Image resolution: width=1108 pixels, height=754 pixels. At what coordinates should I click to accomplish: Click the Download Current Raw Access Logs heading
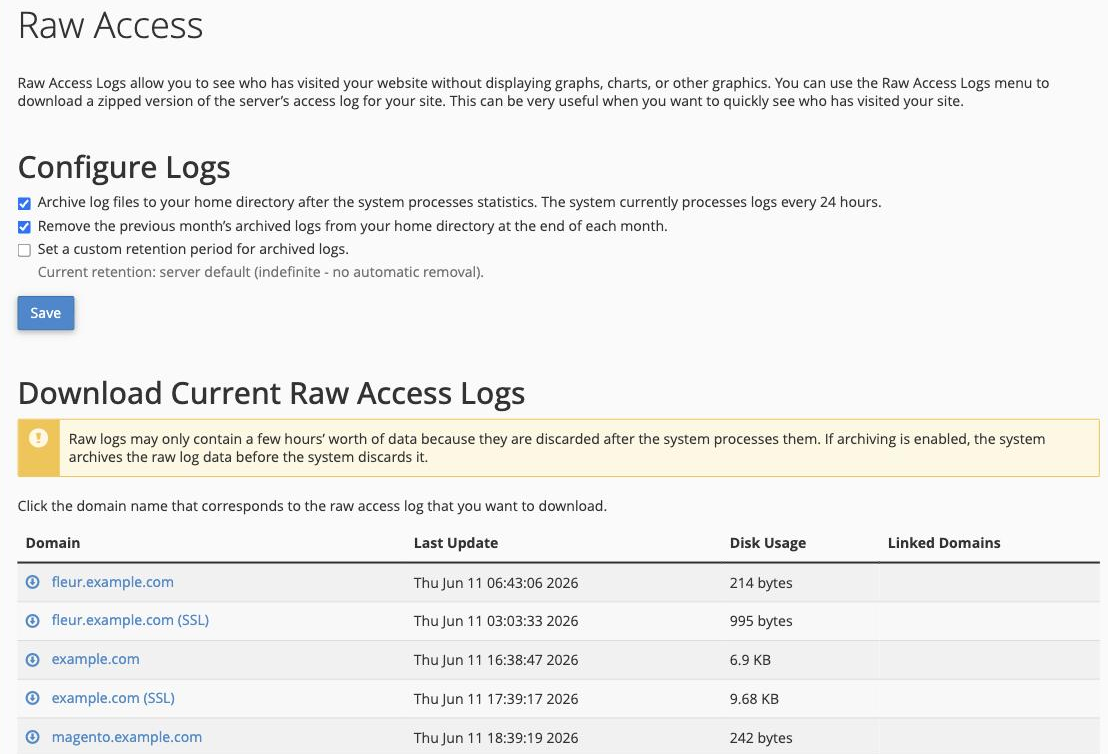[271, 394]
